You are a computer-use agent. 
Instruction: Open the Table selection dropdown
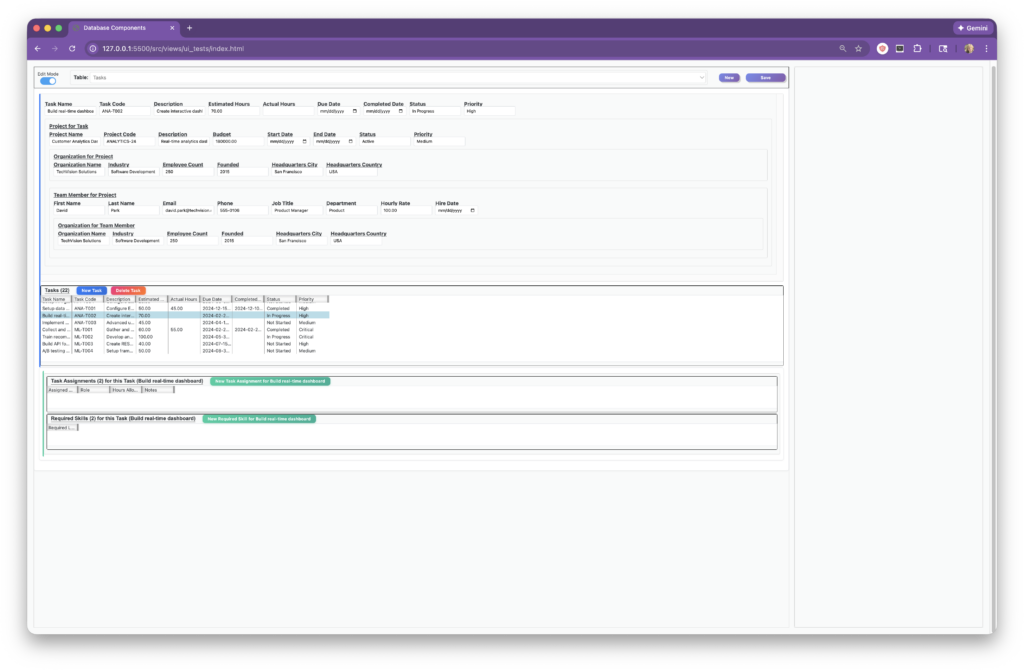(x=398, y=77)
